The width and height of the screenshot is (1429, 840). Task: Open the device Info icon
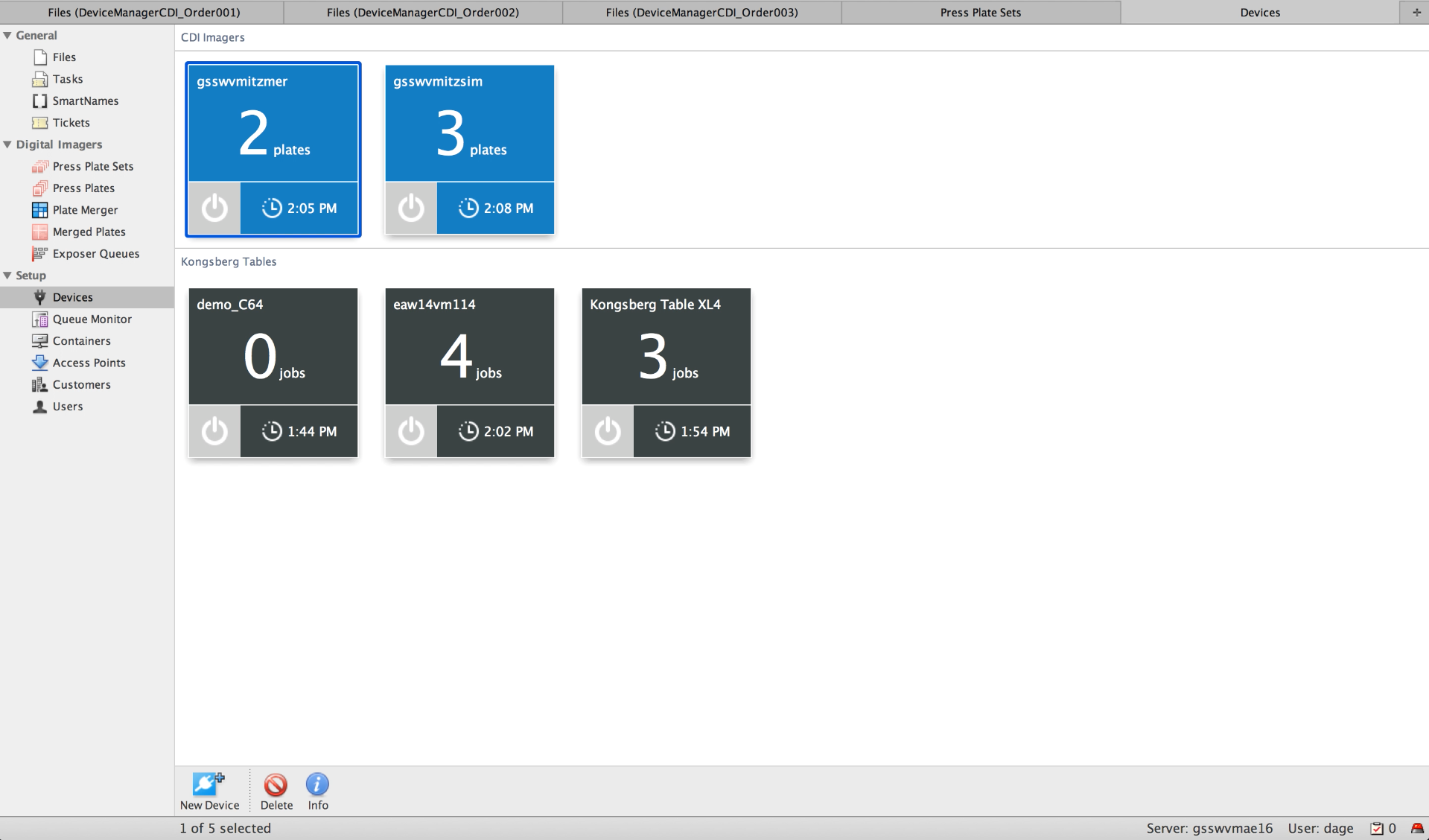tap(317, 784)
